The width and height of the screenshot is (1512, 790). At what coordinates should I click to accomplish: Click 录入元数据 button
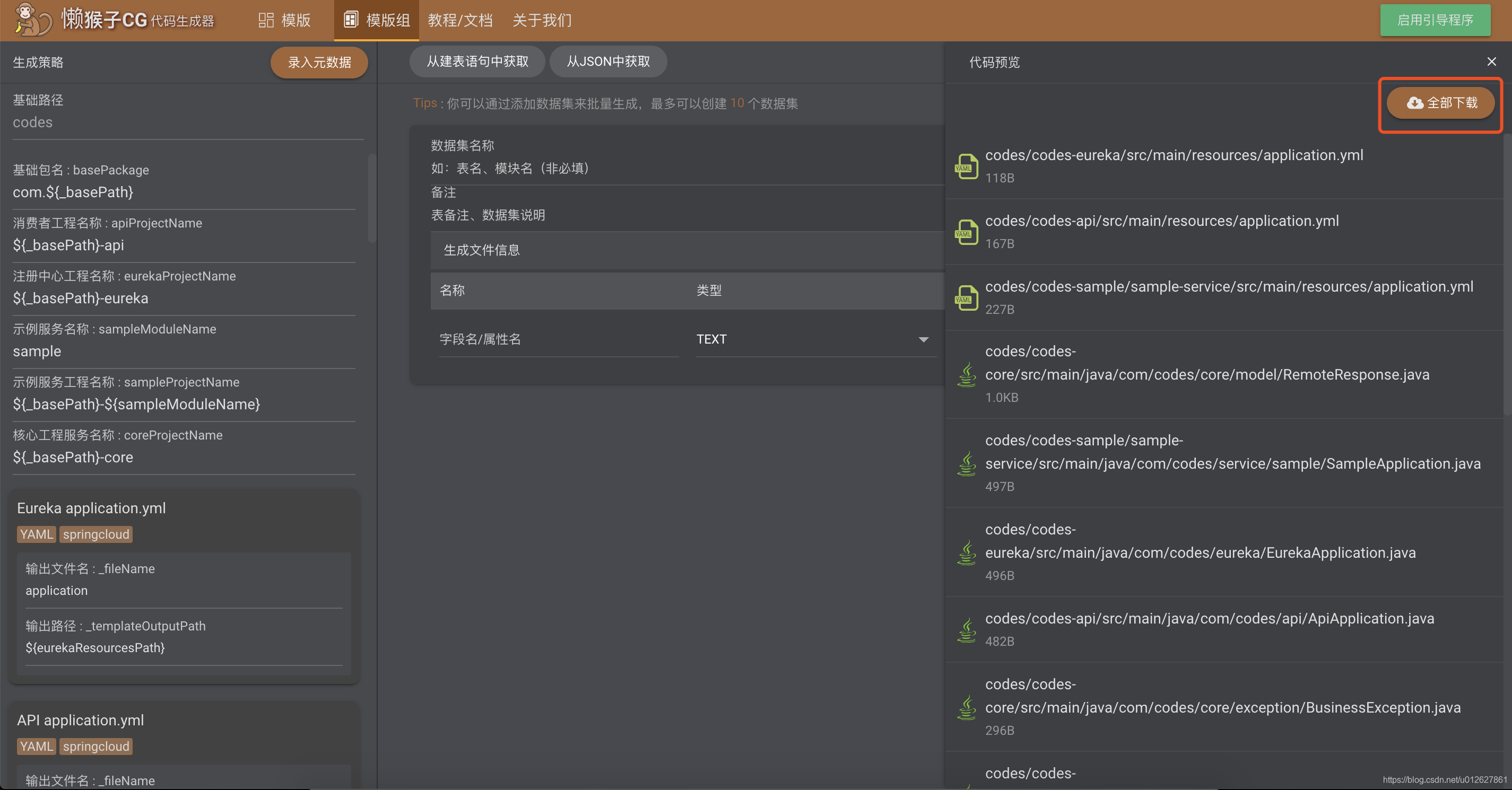coord(319,62)
